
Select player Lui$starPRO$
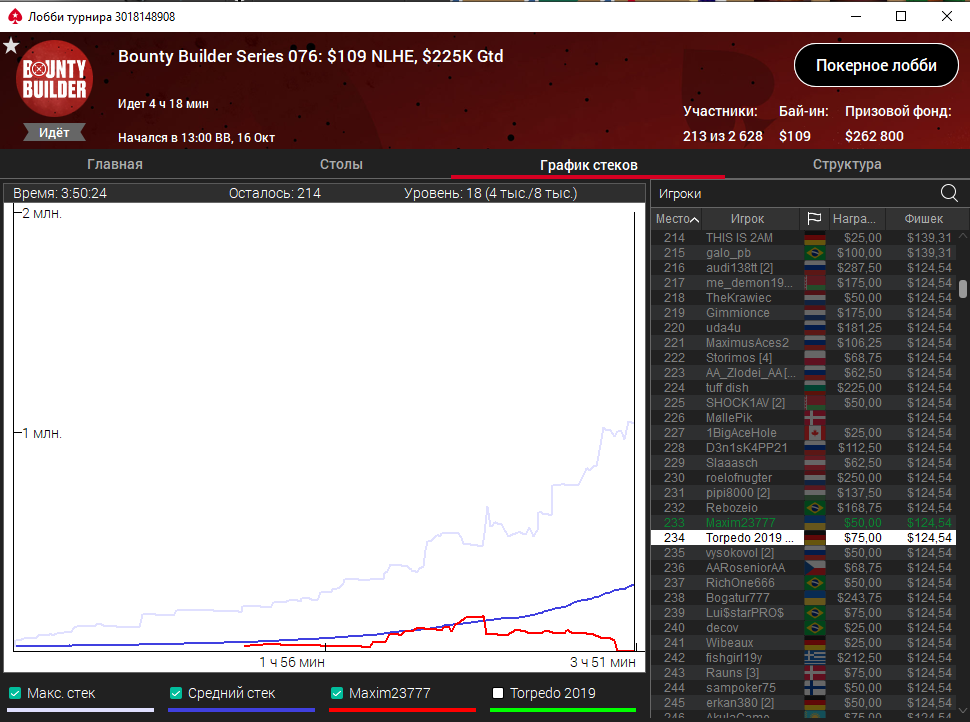coord(803,613)
